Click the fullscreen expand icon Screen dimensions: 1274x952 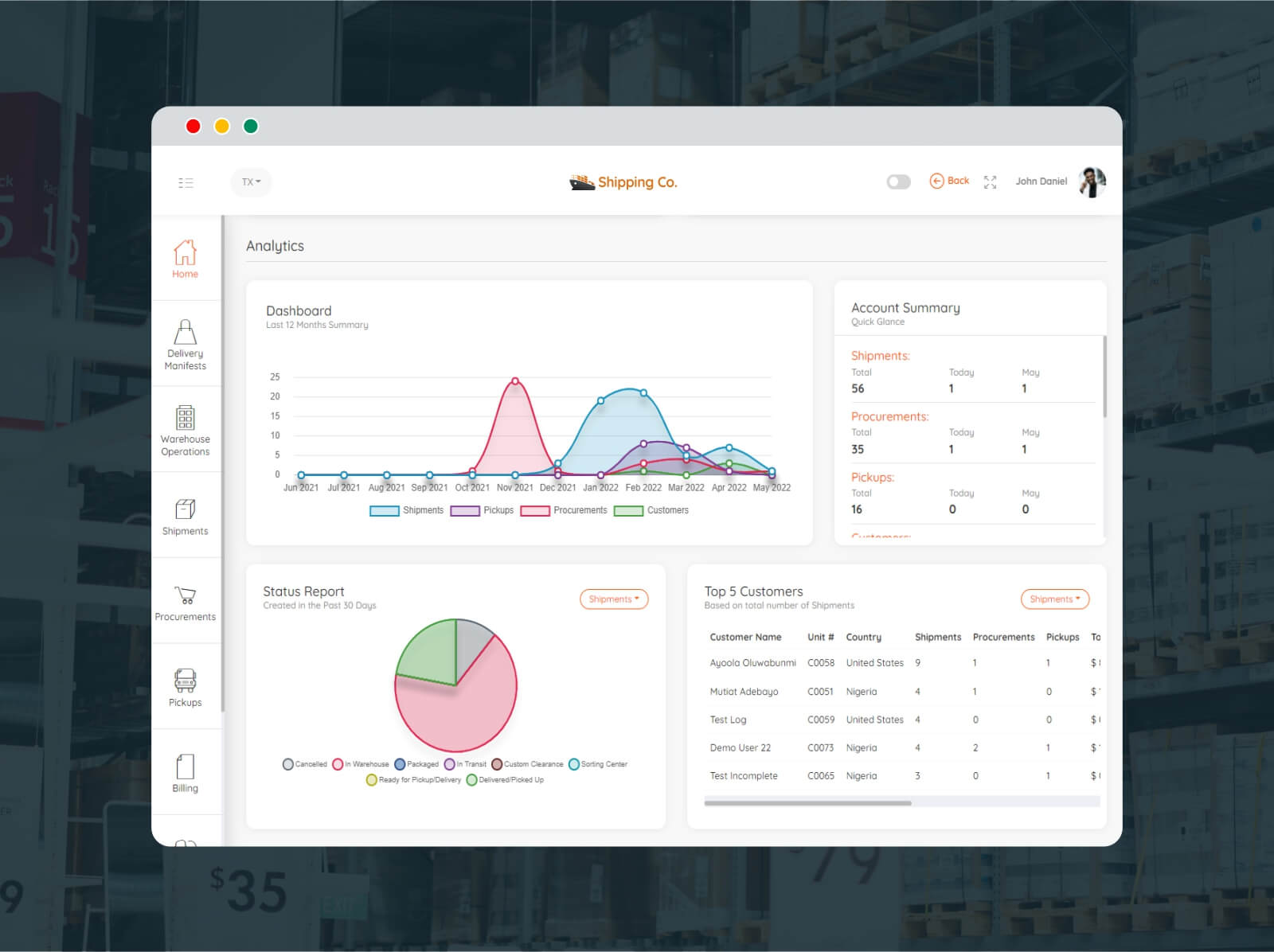click(990, 182)
